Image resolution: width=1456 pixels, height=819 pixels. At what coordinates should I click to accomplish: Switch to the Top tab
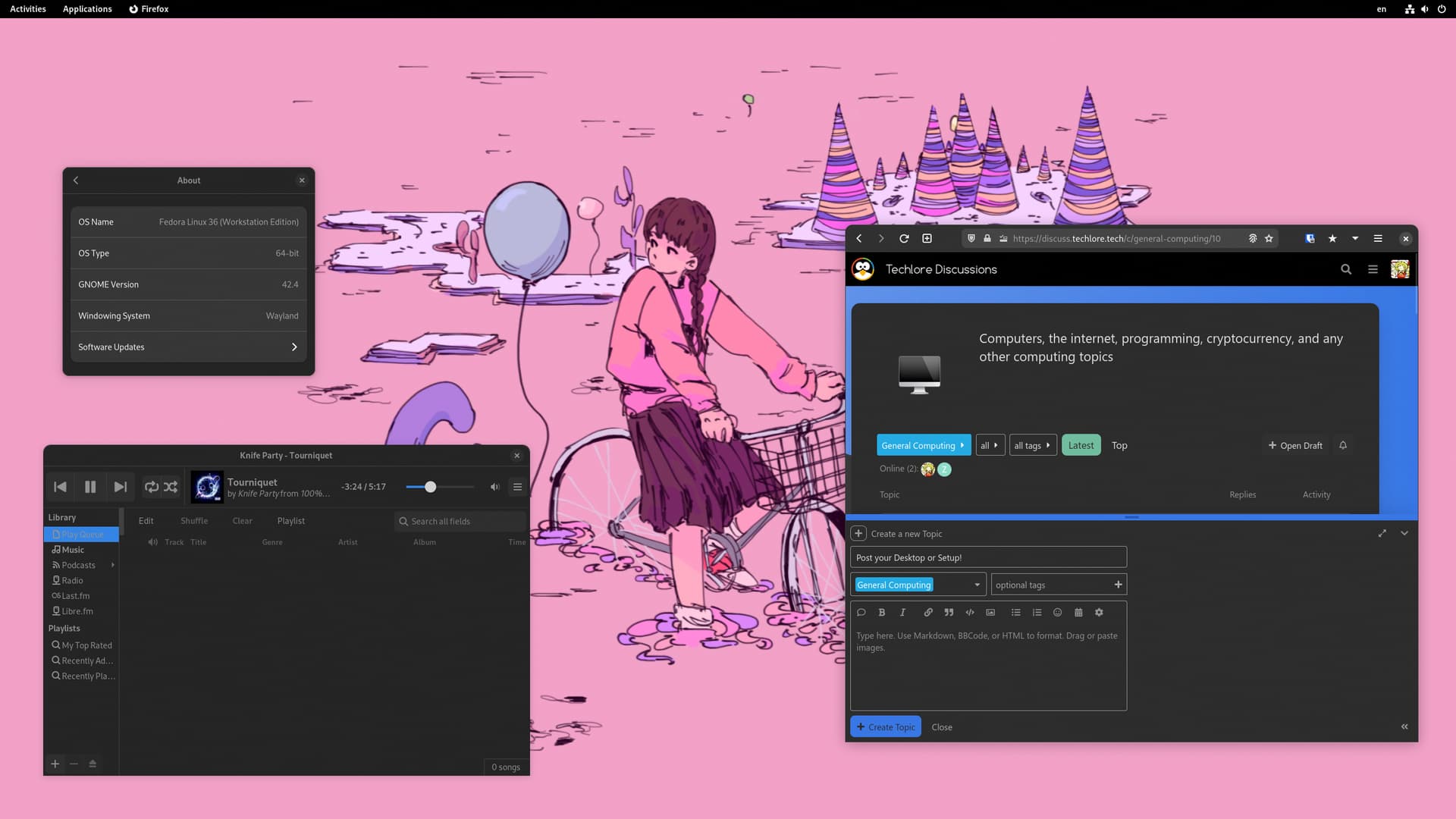[1119, 446]
